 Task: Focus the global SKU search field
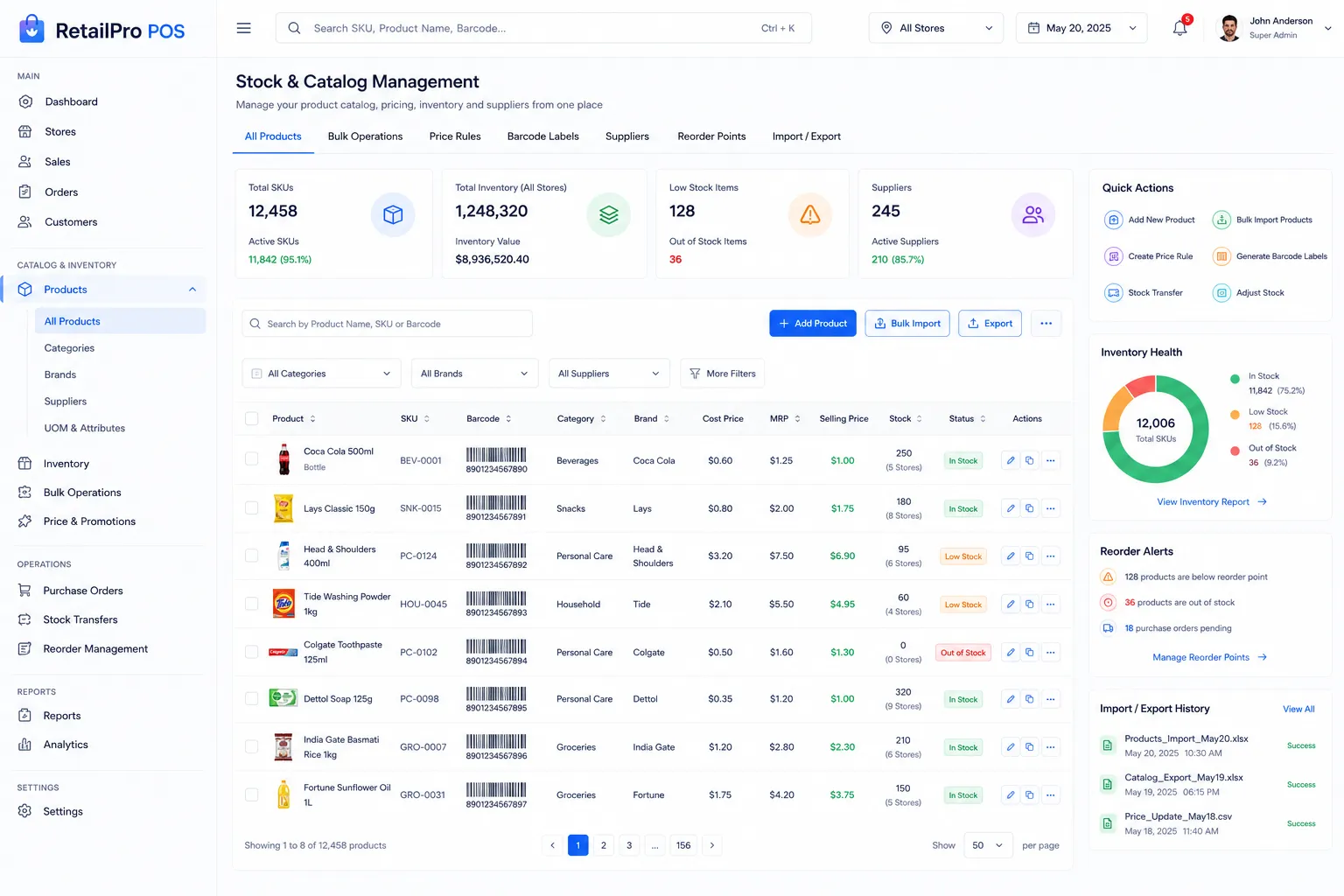pyautogui.click(x=543, y=28)
